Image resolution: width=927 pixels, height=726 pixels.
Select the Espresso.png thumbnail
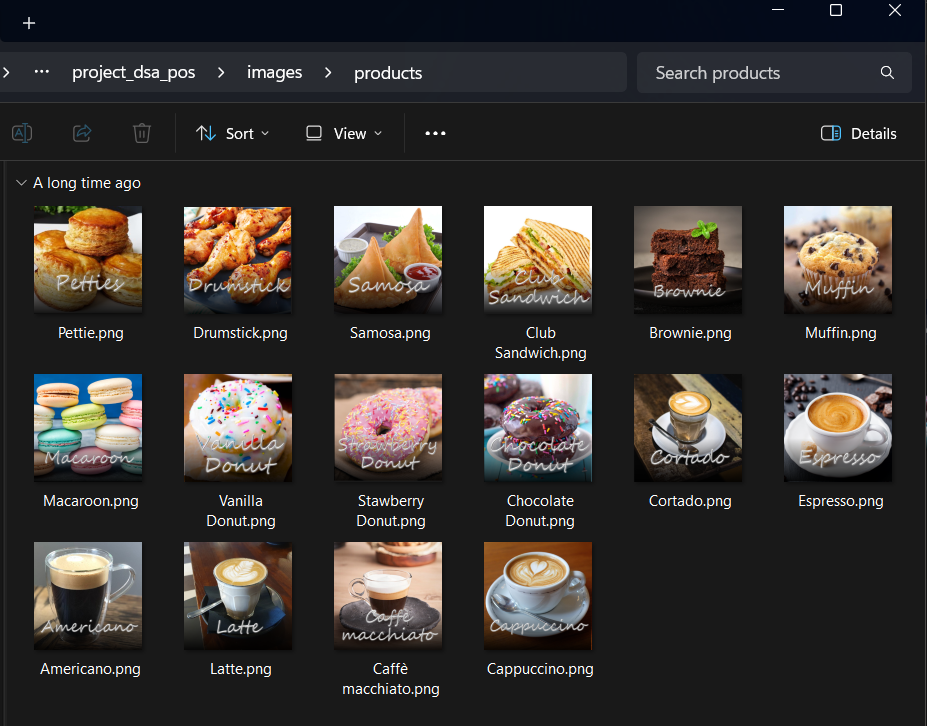[x=838, y=427]
